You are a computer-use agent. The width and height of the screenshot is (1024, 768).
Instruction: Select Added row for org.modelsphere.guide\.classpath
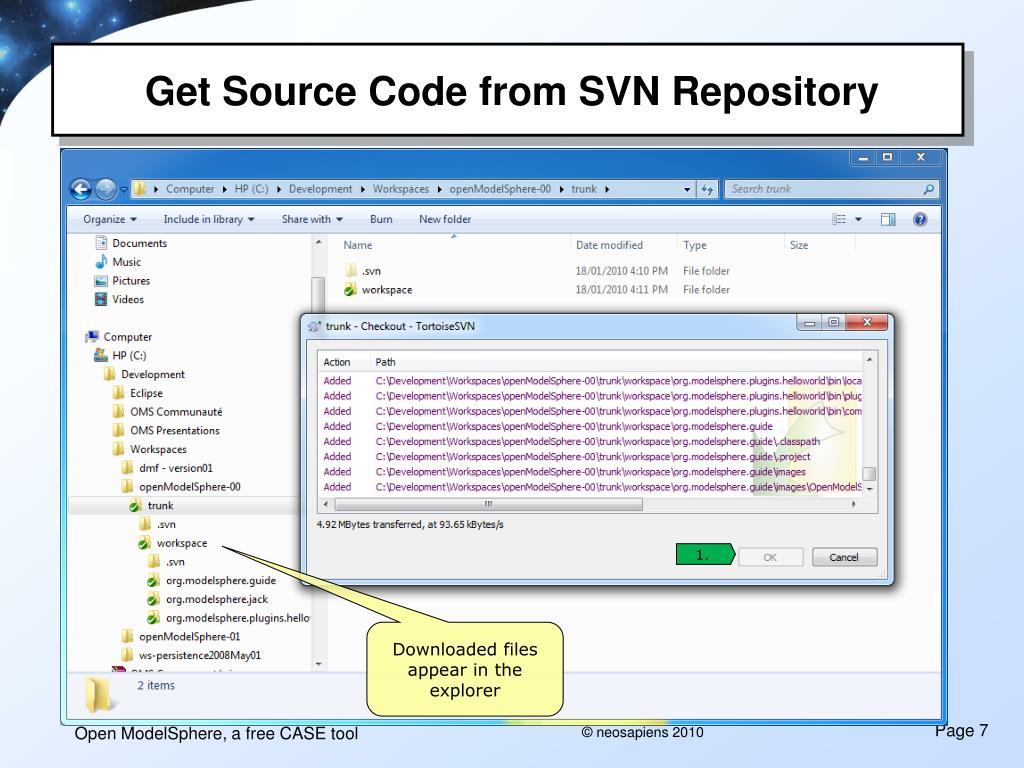tap(590, 441)
